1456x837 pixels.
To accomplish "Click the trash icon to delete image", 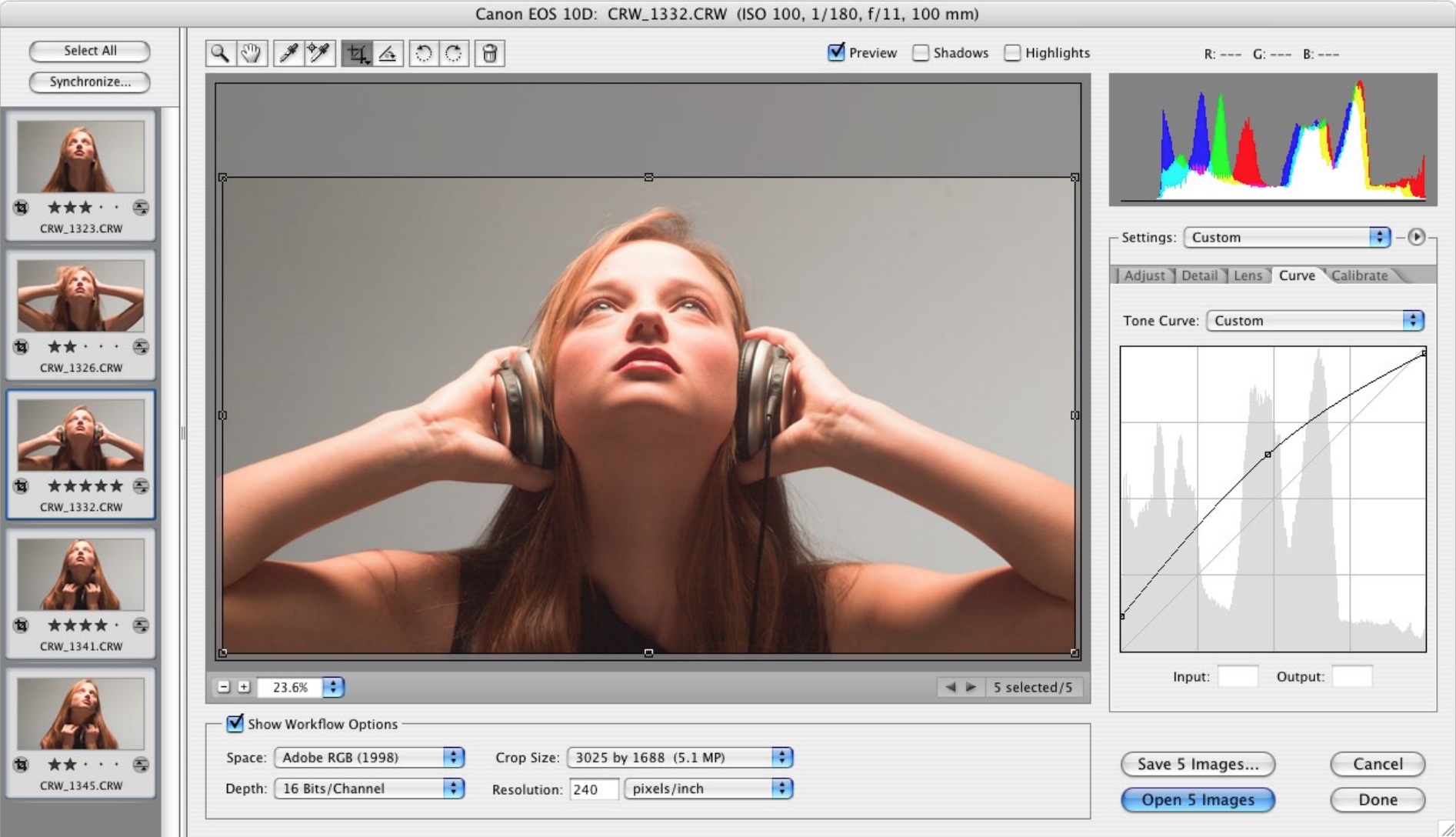I will pyautogui.click(x=490, y=53).
